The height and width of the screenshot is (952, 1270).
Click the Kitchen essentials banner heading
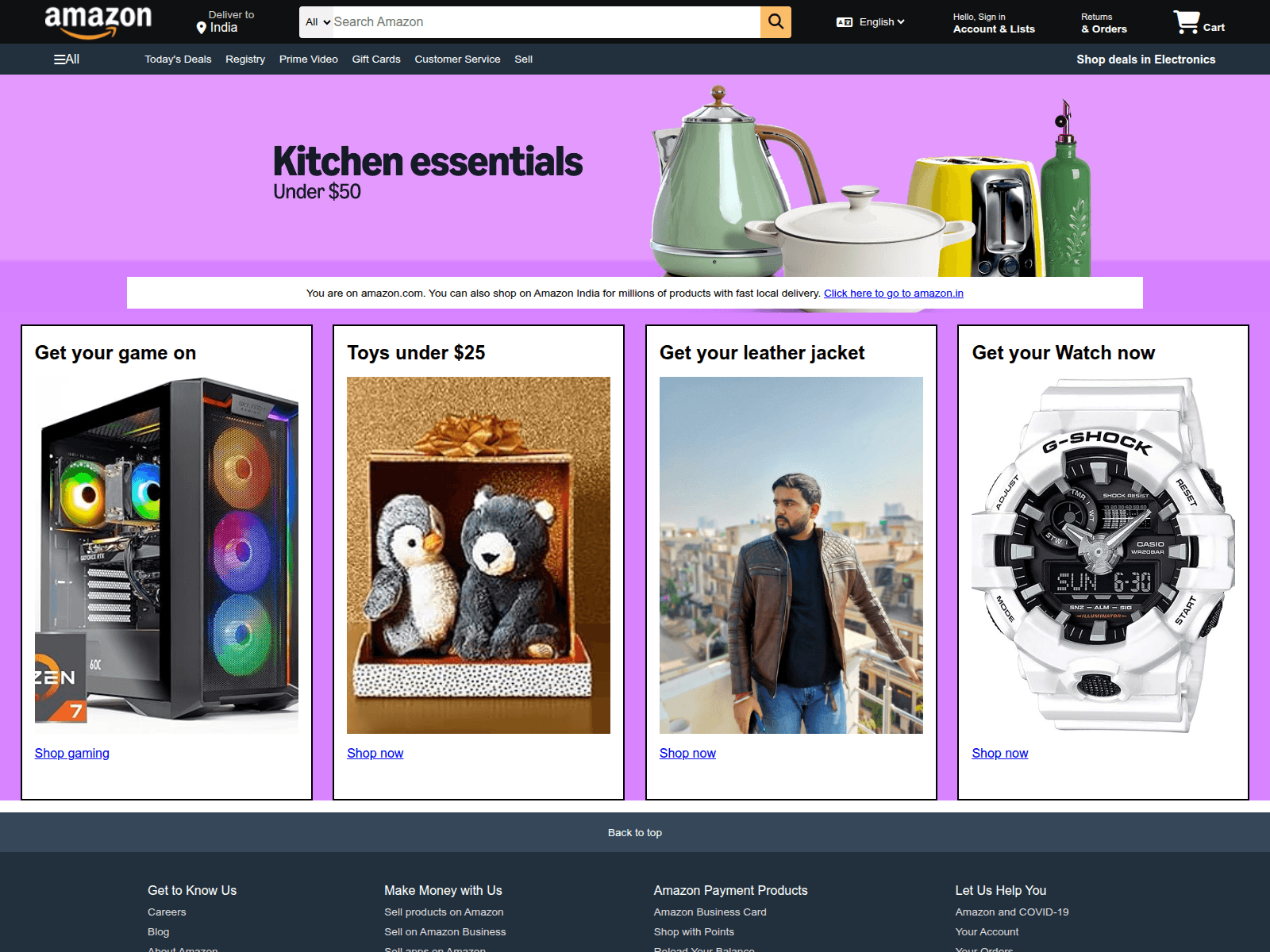428,161
